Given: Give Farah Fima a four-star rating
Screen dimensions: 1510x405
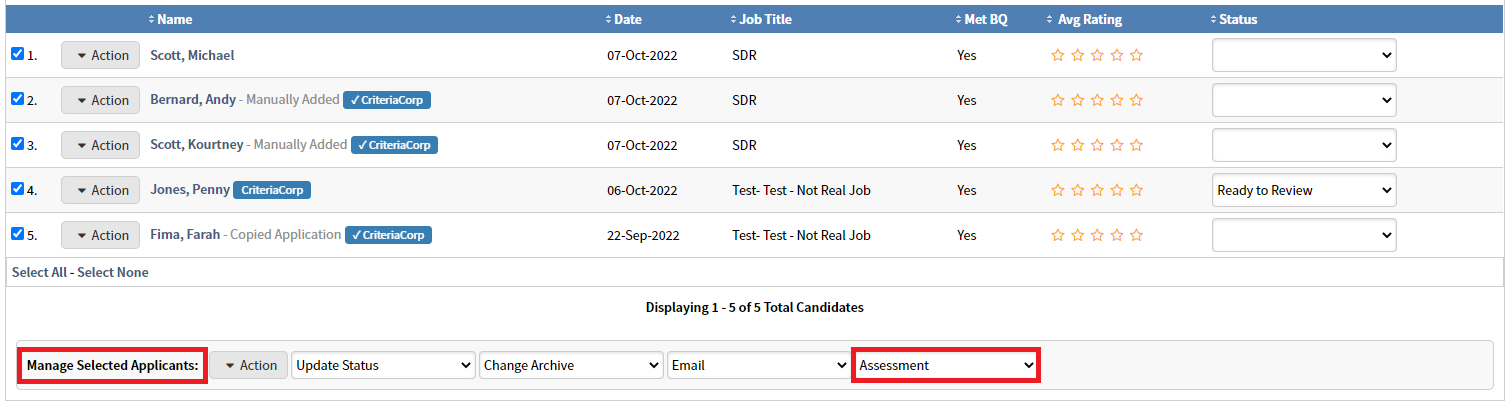Looking at the screenshot, I should (1117, 235).
